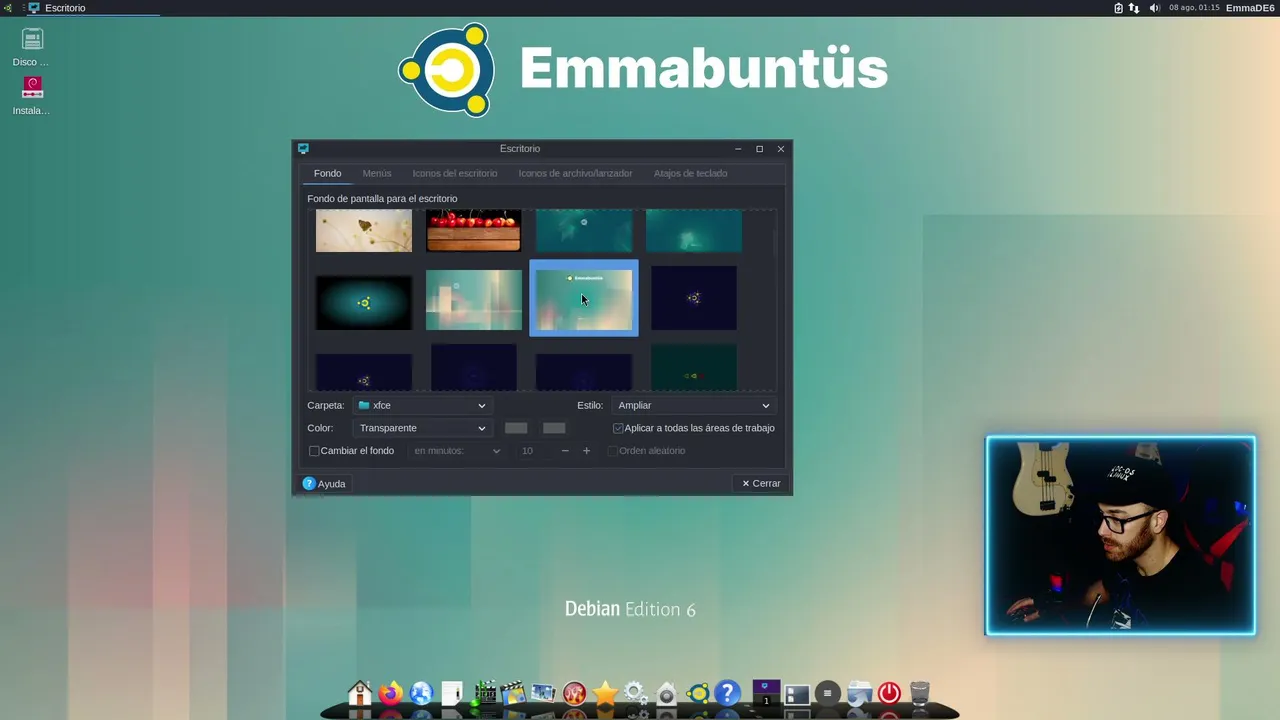The width and height of the screenshot is (1280, 720).
Task: Open the Atajos de teclado tab
Action: click(691, 173)
